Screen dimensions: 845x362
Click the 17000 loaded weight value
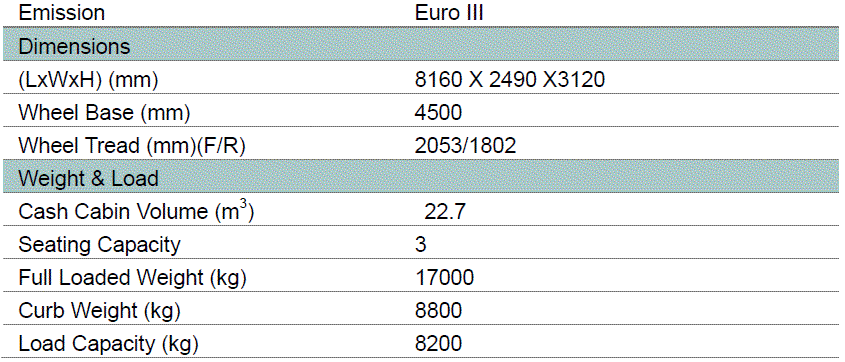pos(444,278)
